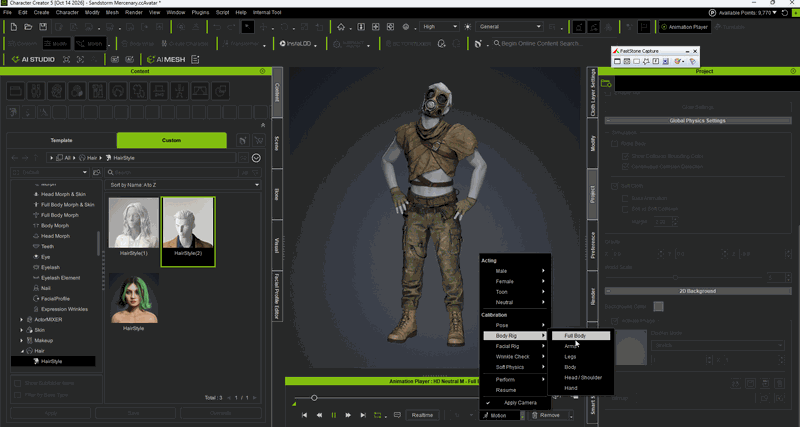The width and height of the screenshot is (800, 427).
Task: Switch to the Template tab
Action: [x=61, y=140]
